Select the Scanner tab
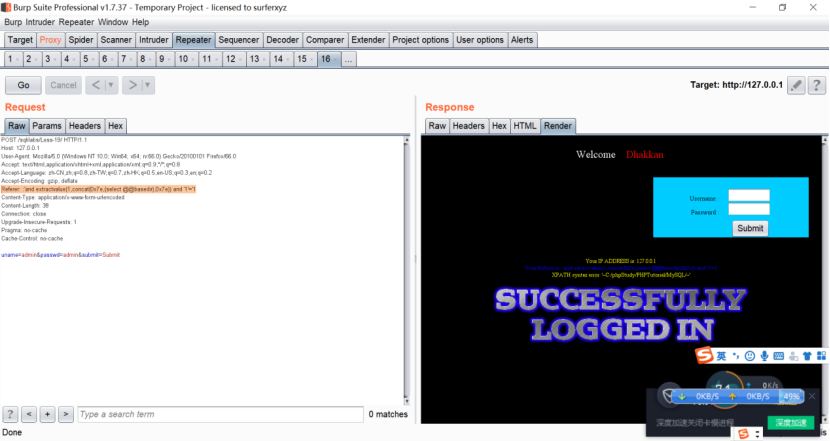This screenshot has height=441, width=830. click(x=116, y=40)
